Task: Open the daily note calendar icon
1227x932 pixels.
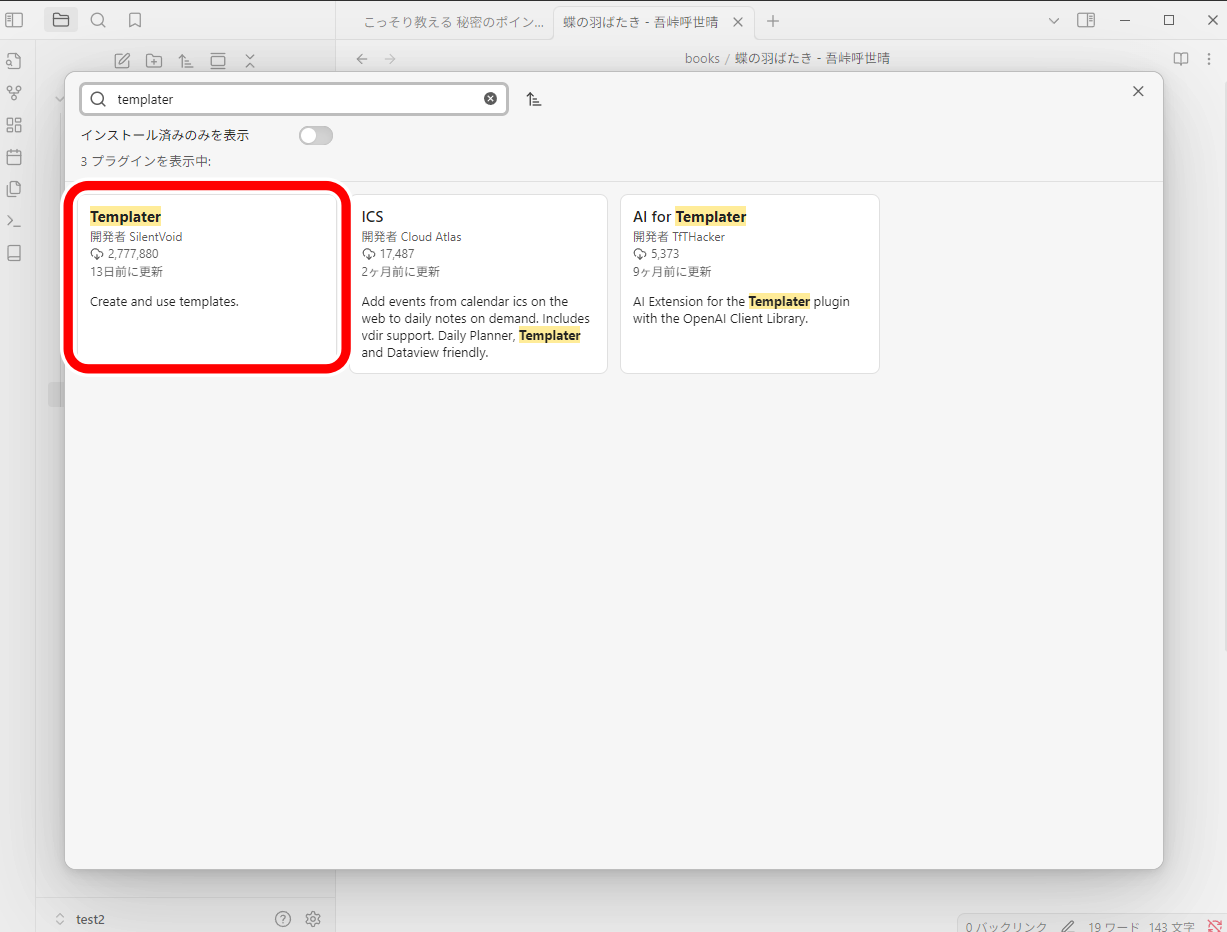Action: click(x=14, y=157)
